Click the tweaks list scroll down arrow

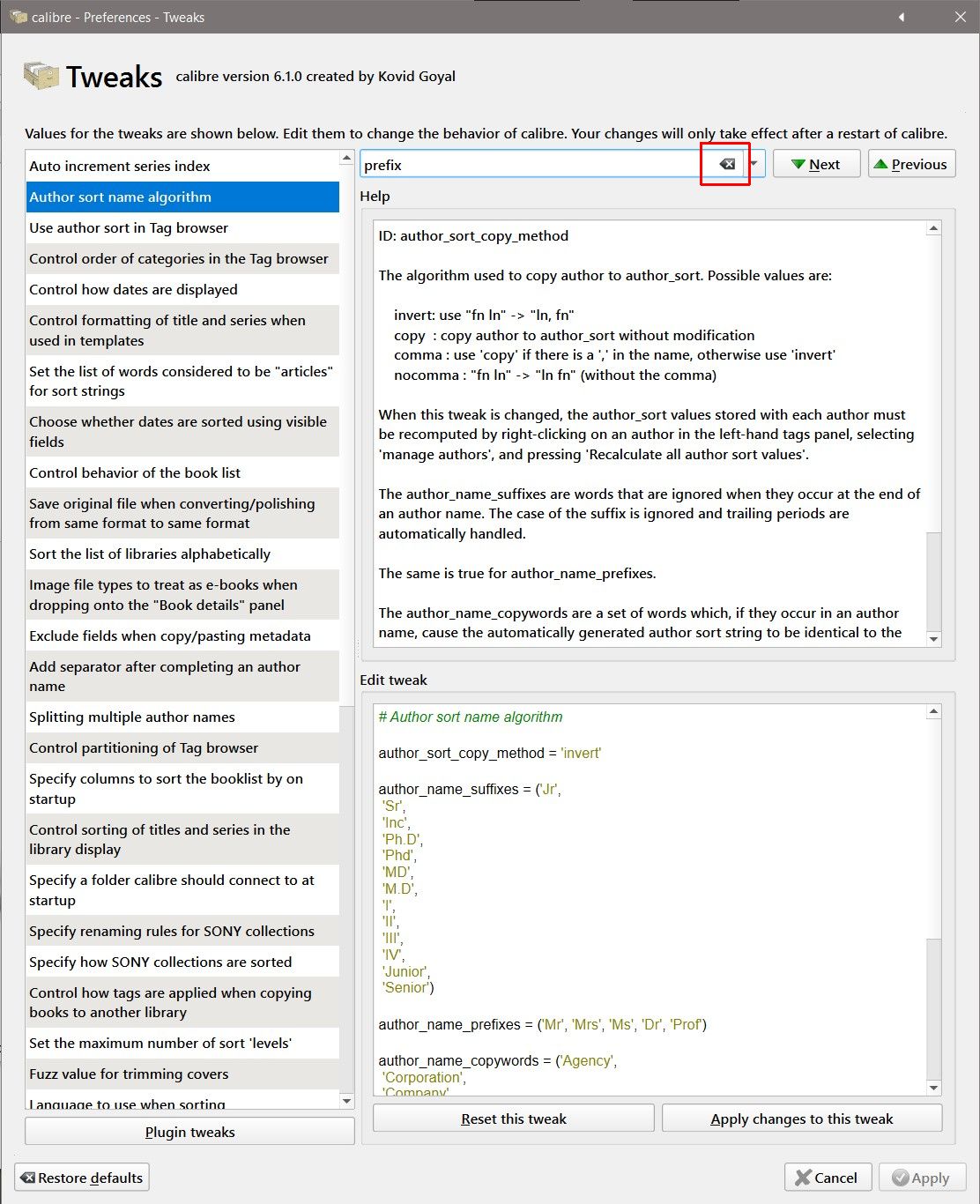coord(346,1101)
